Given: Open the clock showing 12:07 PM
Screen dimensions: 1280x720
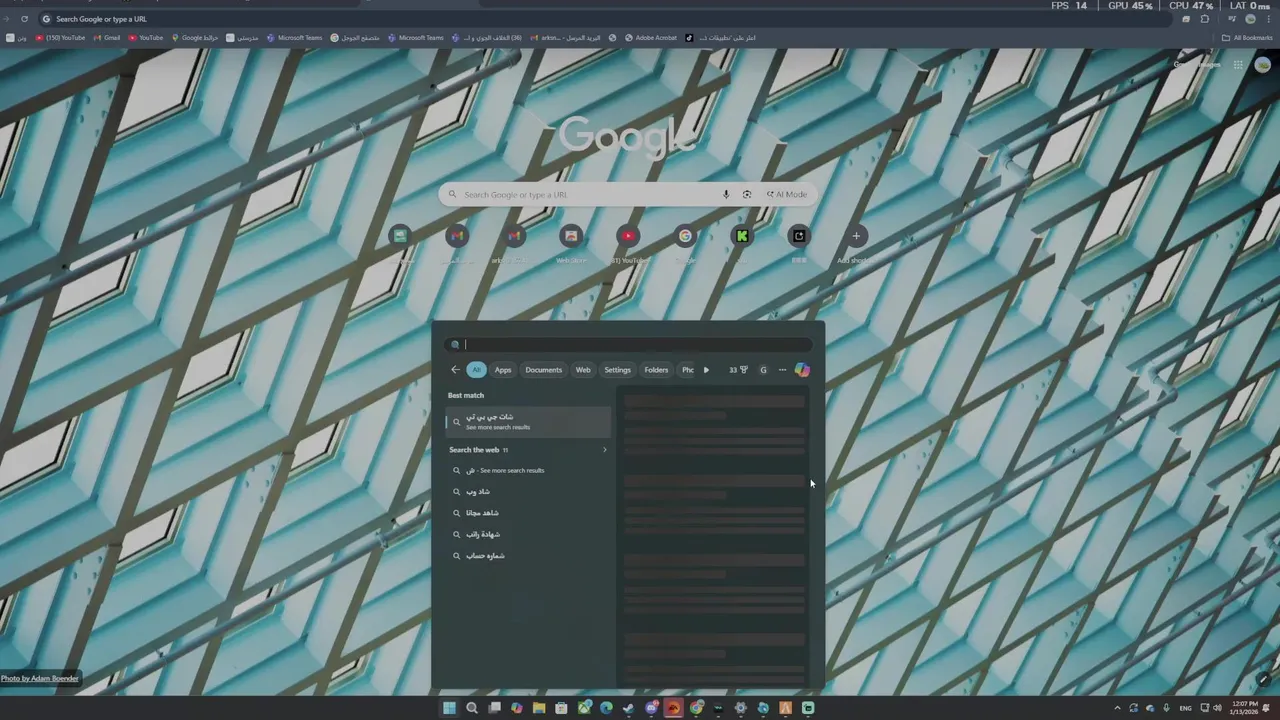Looking at the screenshot, I should 1245,708.
